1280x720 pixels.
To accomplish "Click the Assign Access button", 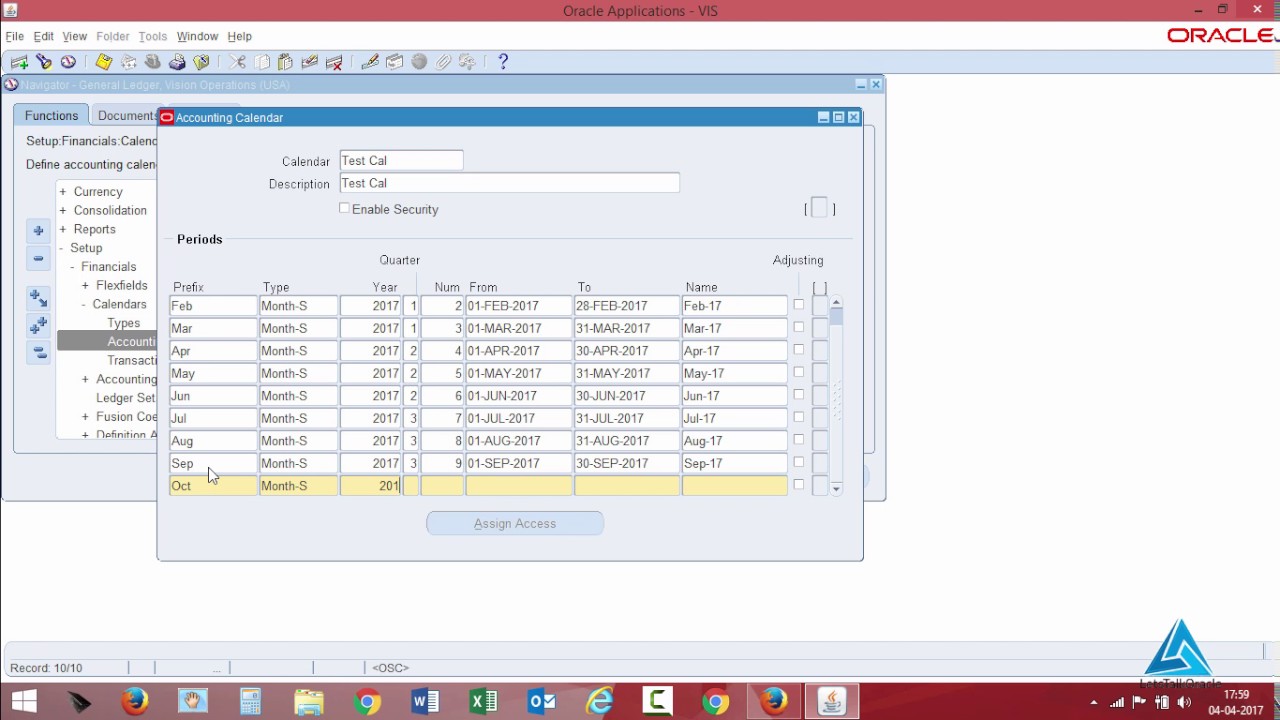I will click(515, 523).
